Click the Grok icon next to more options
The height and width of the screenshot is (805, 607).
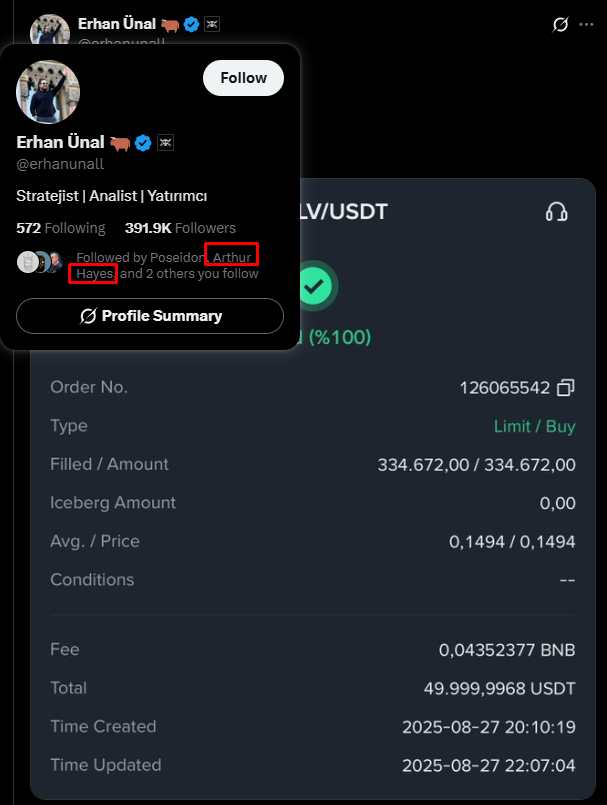tap(560, 24)
